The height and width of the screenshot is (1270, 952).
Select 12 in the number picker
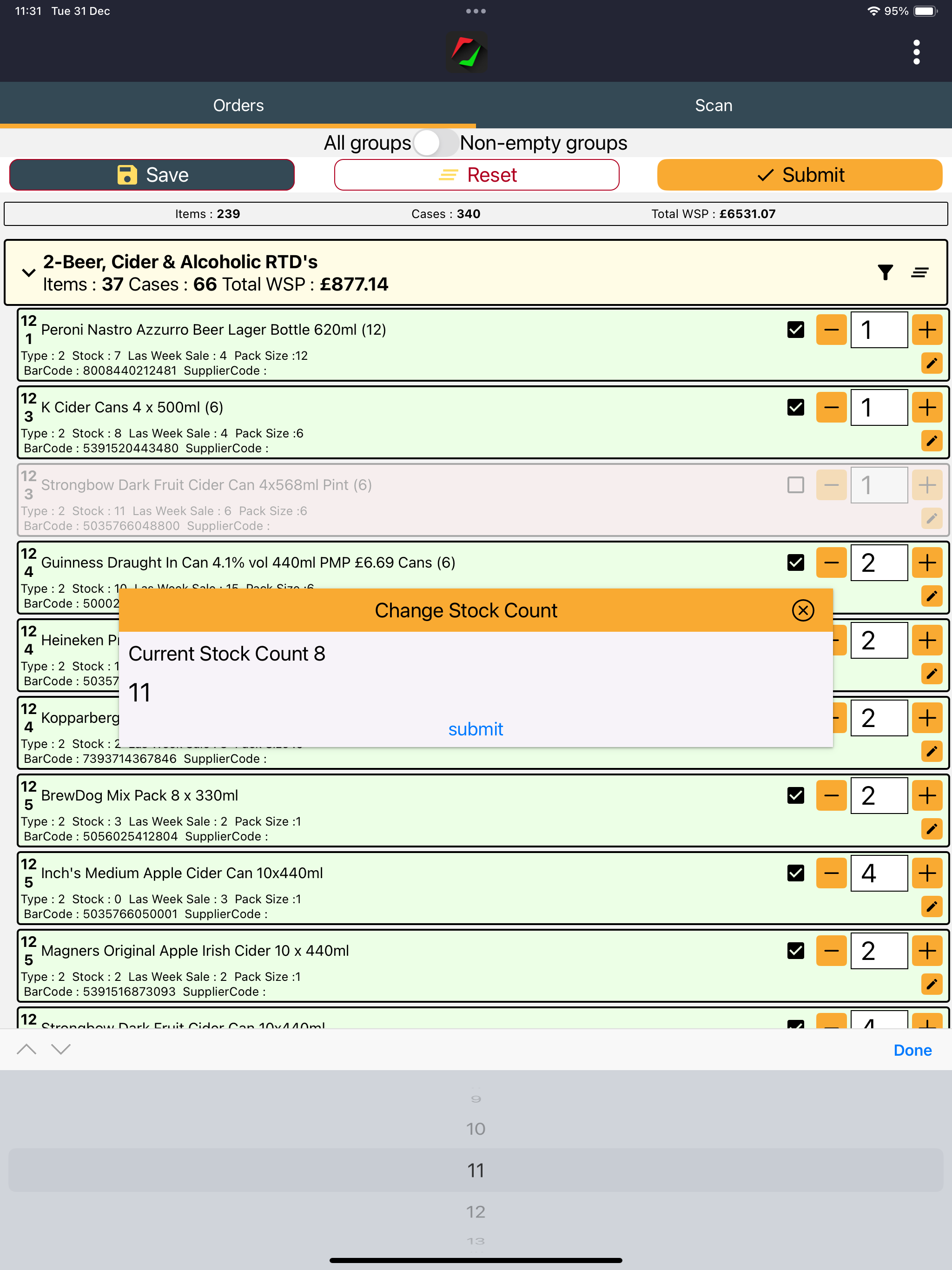[x=476, y=1211]
